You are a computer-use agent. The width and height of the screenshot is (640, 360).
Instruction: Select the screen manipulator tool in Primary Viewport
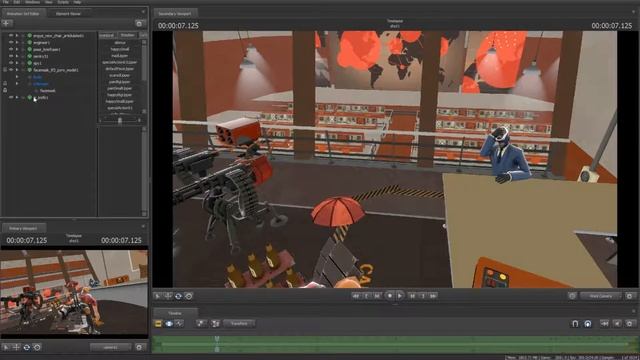pos(37,347)
